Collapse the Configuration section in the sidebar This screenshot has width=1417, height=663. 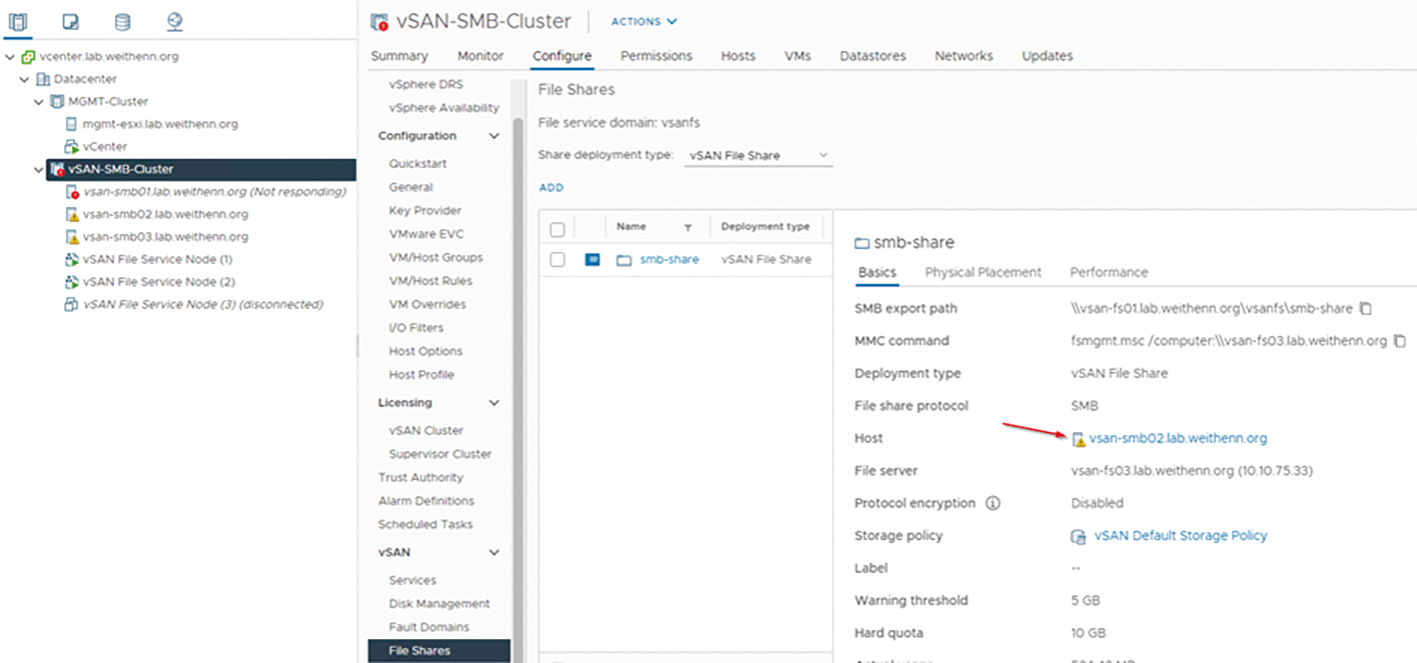tap(493, 136)
